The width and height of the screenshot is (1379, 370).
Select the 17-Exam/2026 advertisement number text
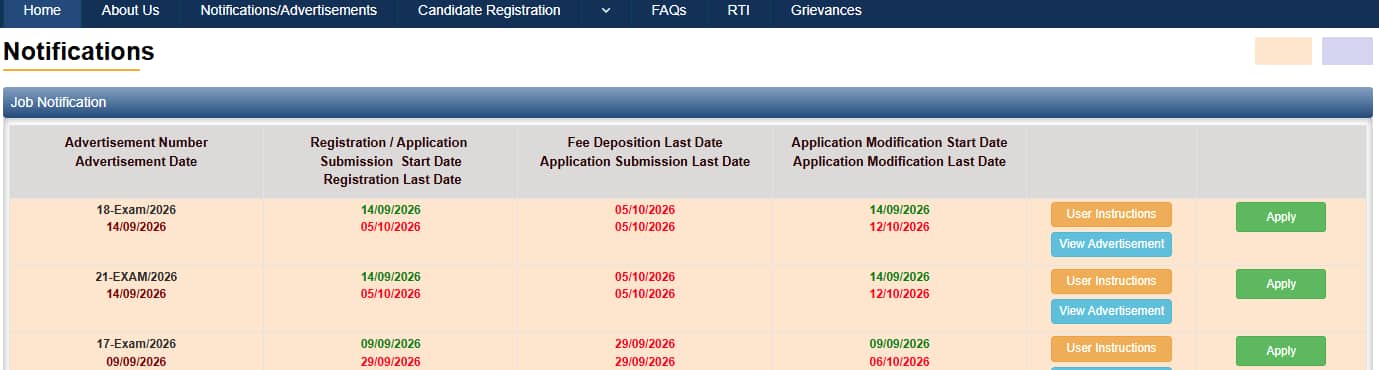(136, 344)
